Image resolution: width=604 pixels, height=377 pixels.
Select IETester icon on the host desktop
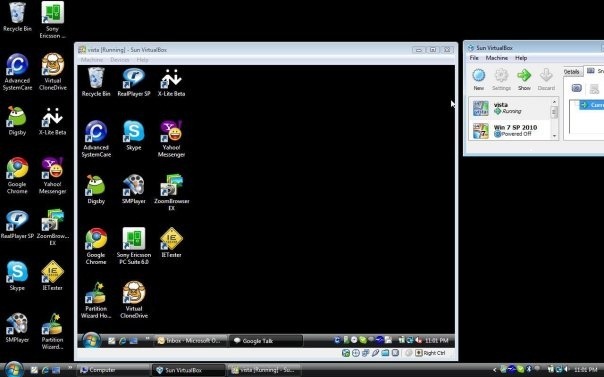[x=52, y=275]
